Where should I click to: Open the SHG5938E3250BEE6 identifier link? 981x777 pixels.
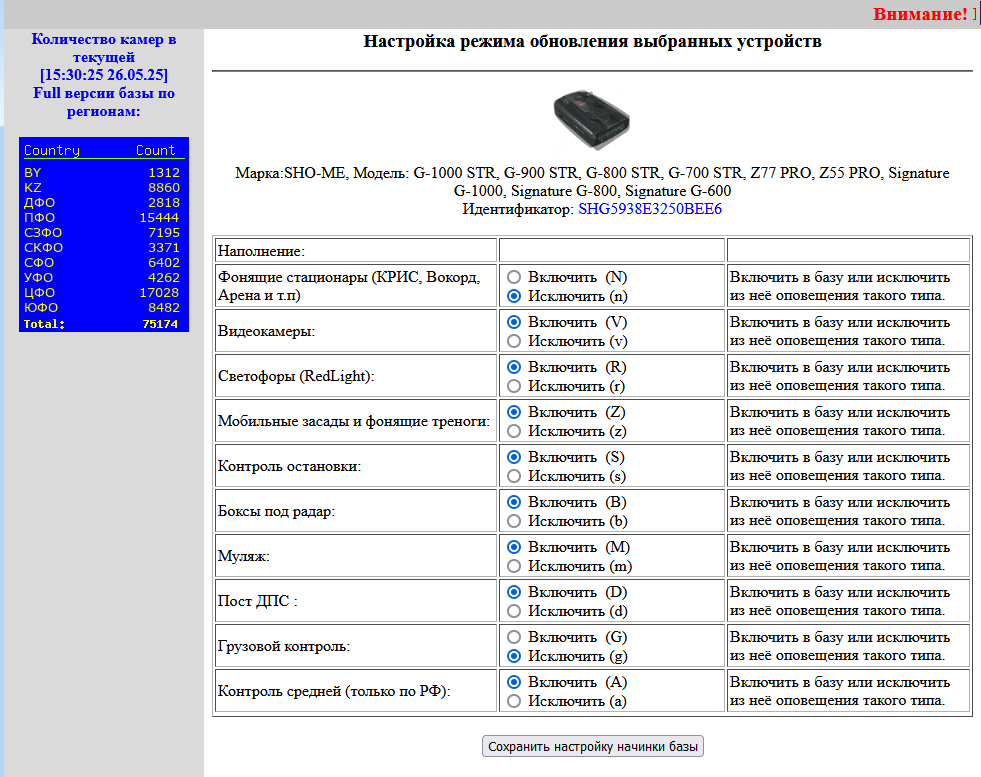(x=650, y=209)
